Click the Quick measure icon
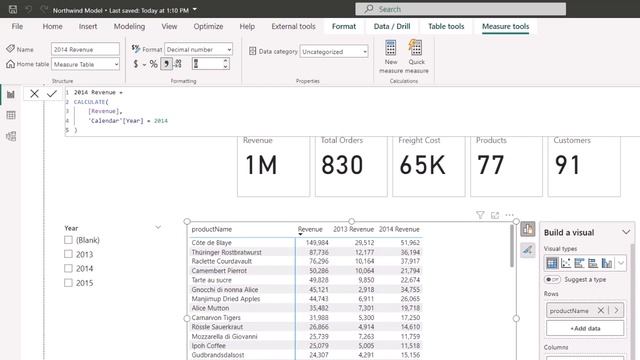This screenshot has width=640, height=360. click(416, 47)
